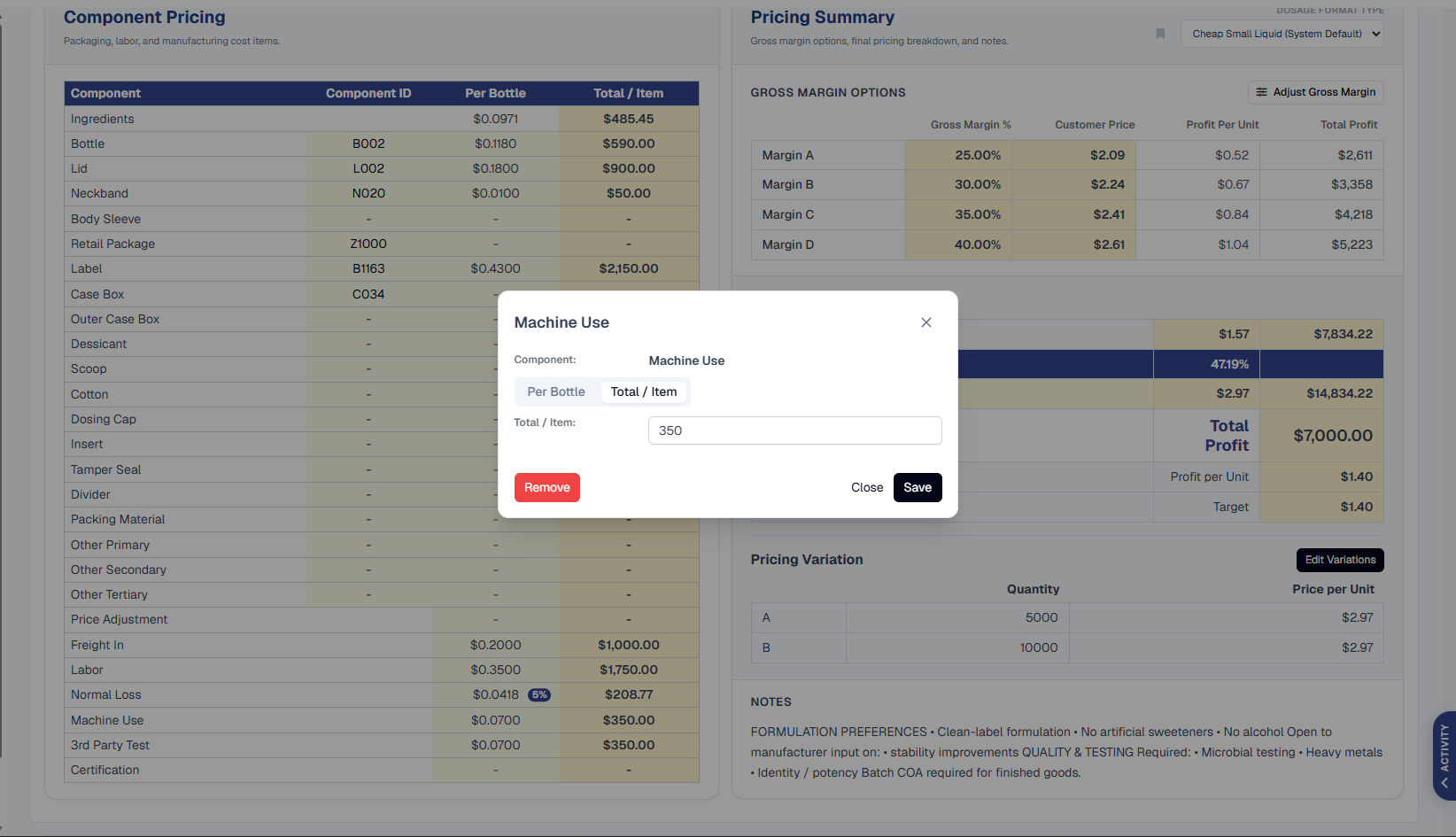Click Case Box ID C034

[x=368, y=294]
